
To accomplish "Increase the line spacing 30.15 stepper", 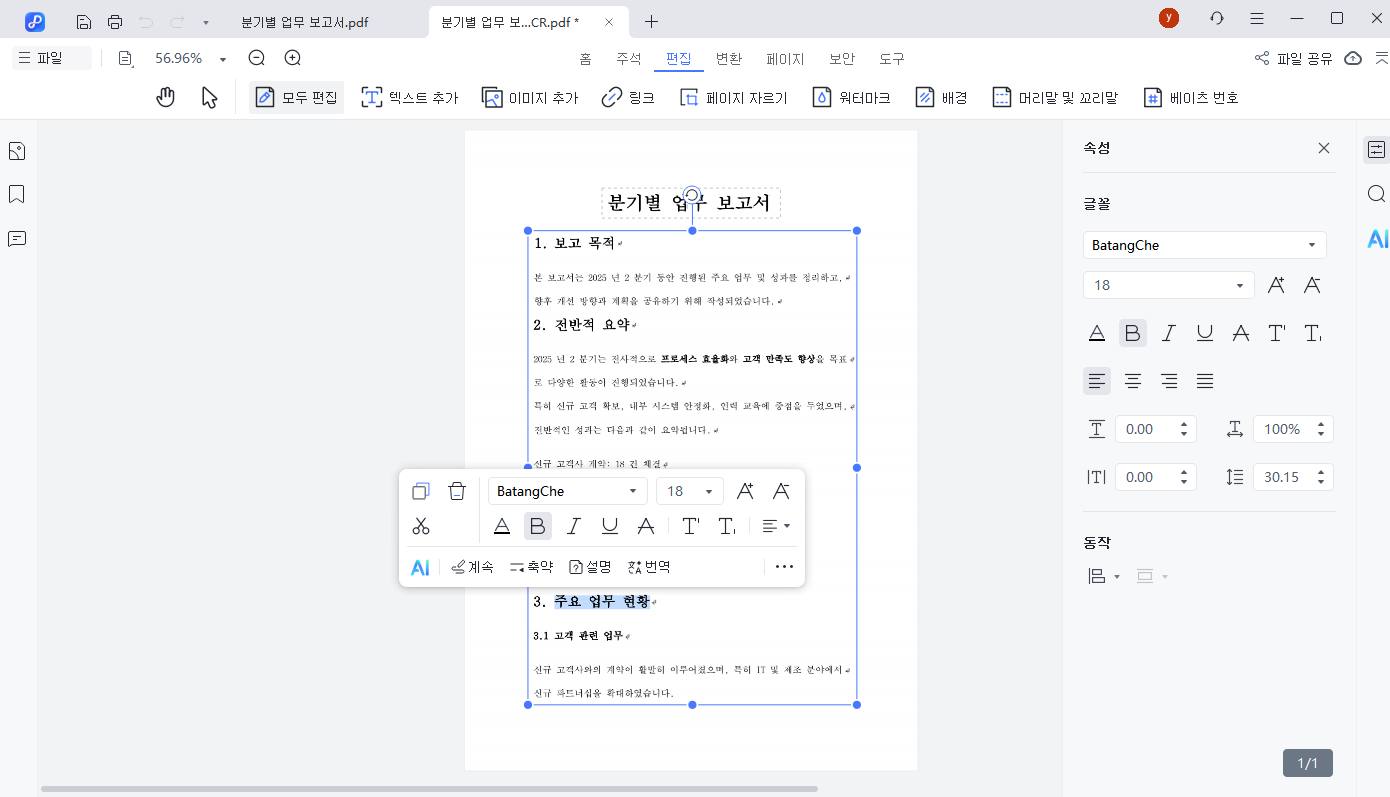I will click(x=1321, y=472).
